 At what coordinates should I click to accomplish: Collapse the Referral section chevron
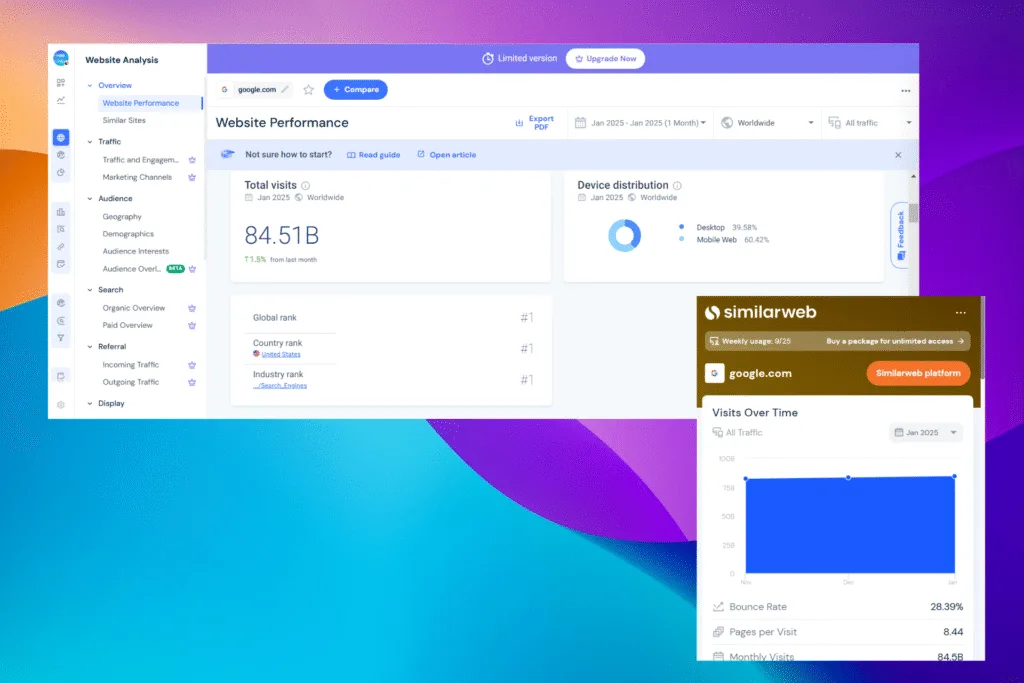pyautogui.click(x=90, y=347)
